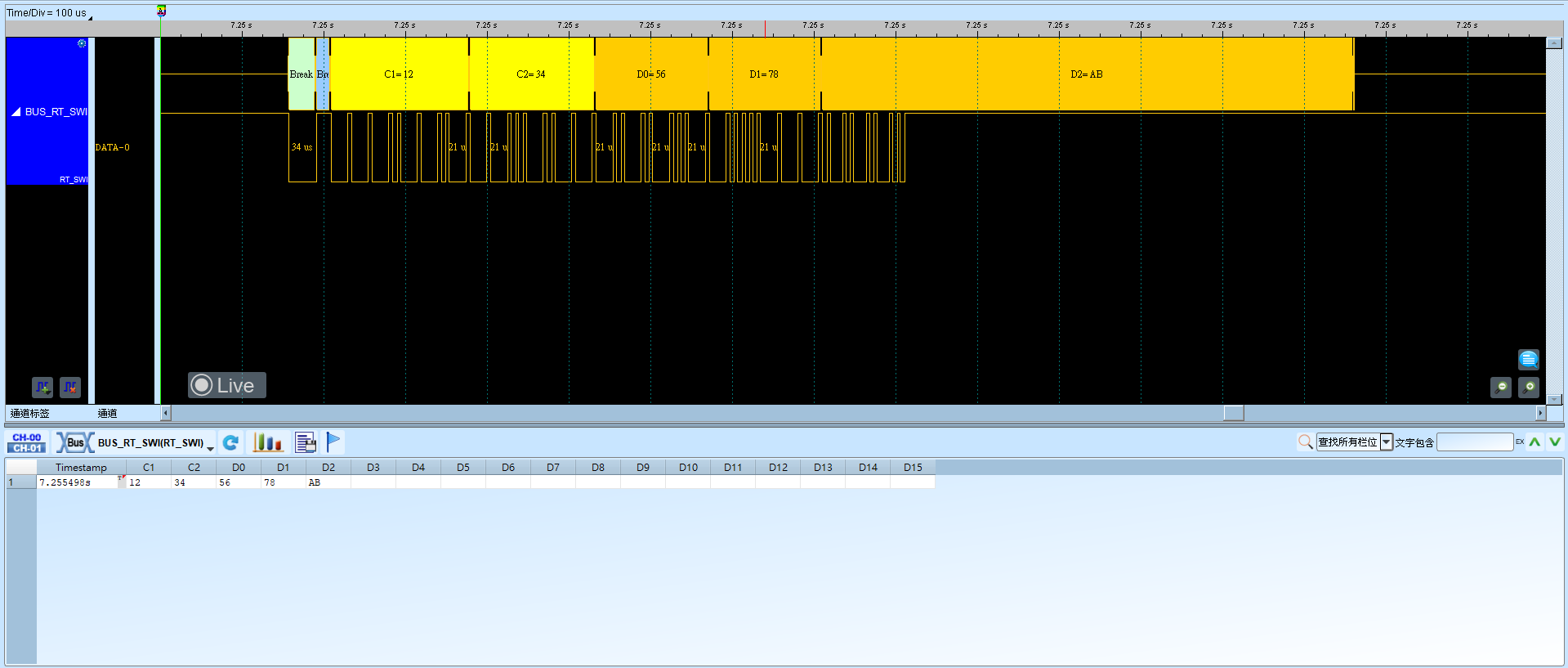
Task: Click the D15 column header
Action: tap(913, 468)
